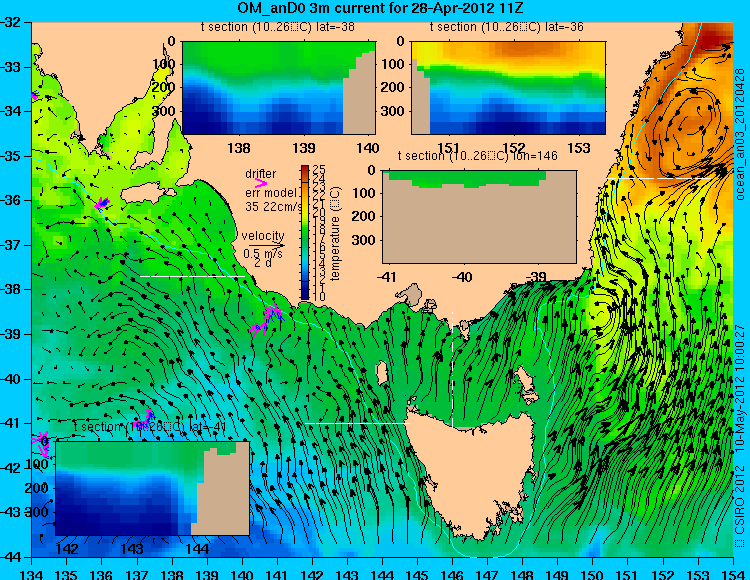Click the white dashed section line at latitude -36

tap(660, 178)
